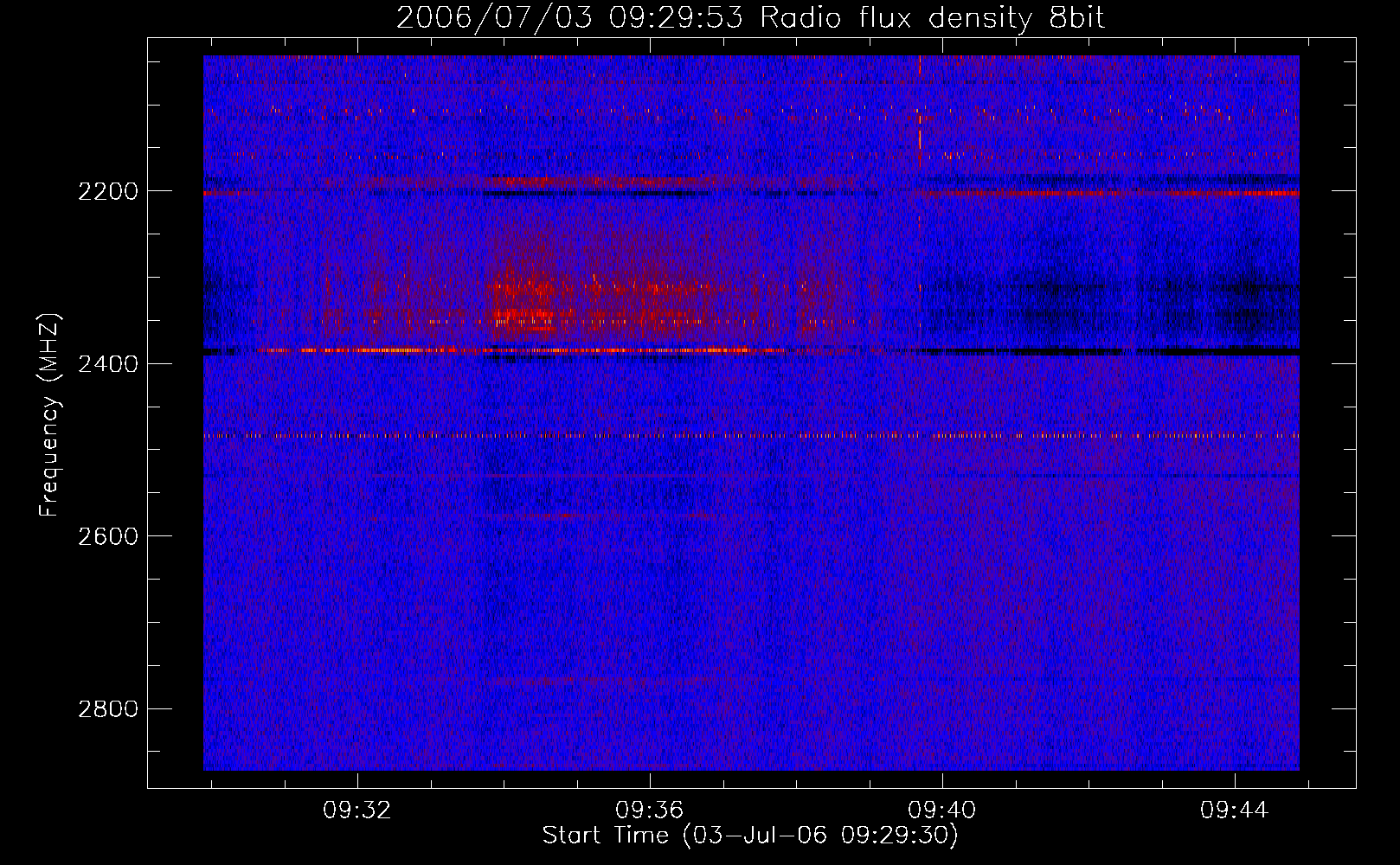Click the 2200 frequency tick label
The height and width of the screenshot is (865, 1400).
click(108, 191)
